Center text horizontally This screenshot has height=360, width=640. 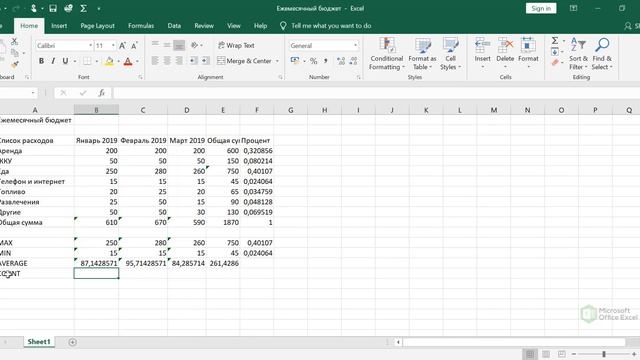click(167, 61)
